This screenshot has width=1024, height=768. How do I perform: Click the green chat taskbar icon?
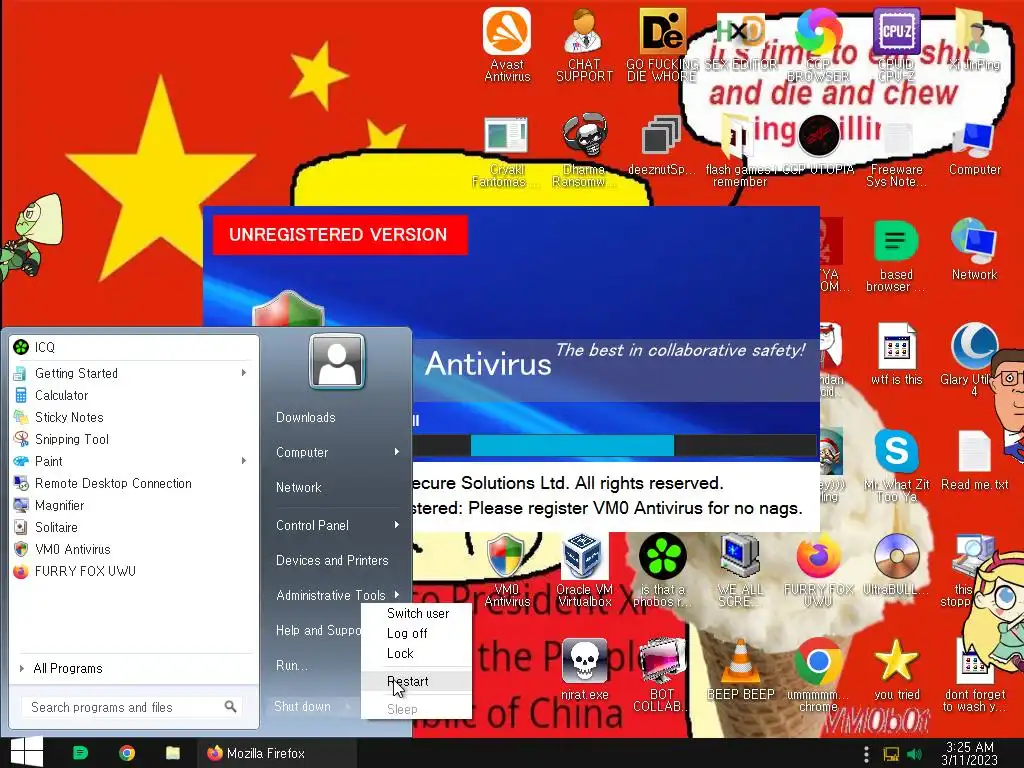[80, 753]
